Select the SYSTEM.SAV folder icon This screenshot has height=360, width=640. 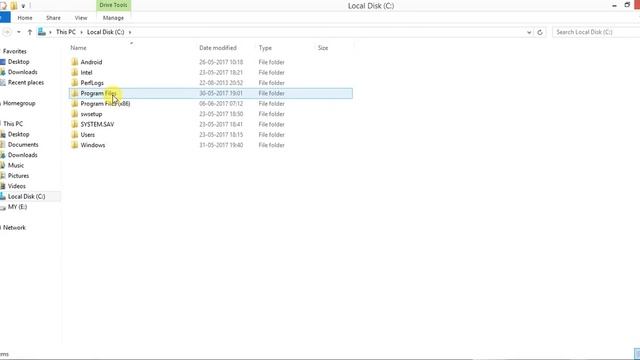click(74, 124)
